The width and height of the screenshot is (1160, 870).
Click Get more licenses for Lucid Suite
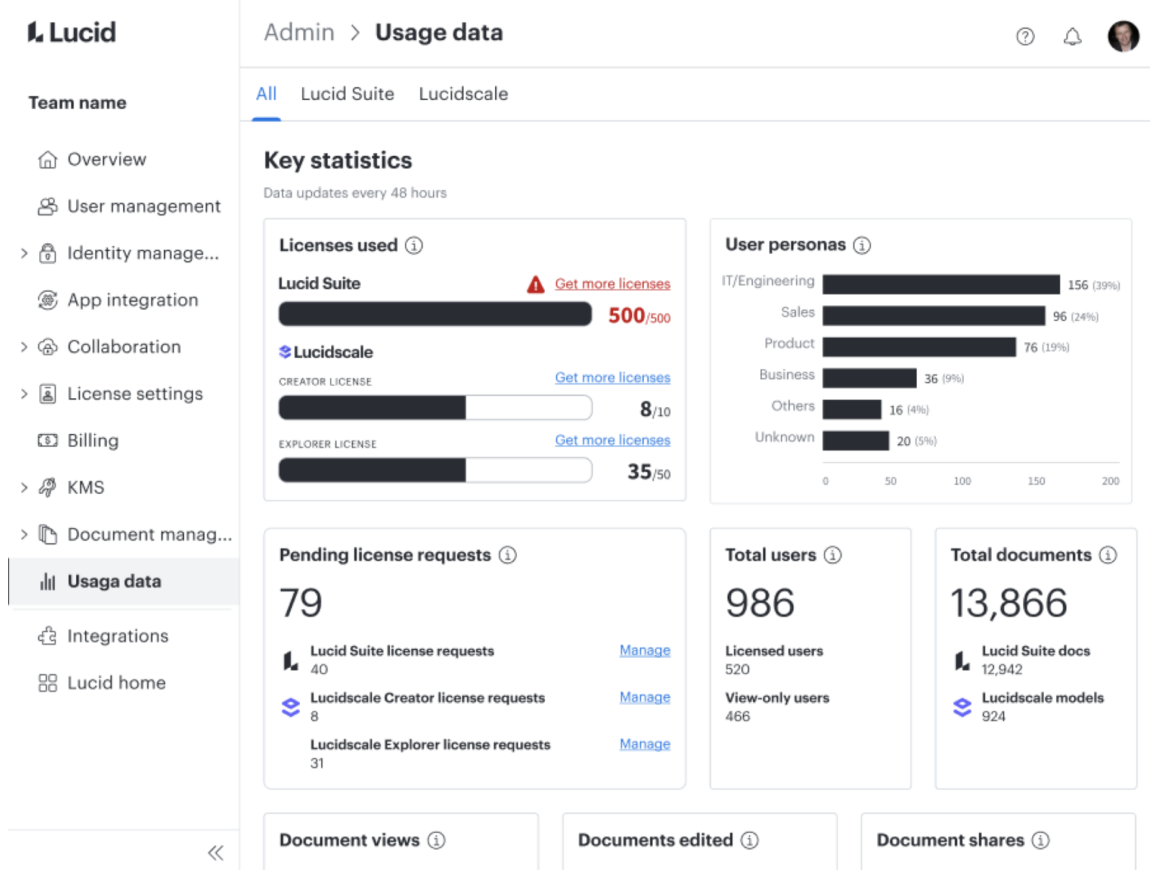(612, 284)
